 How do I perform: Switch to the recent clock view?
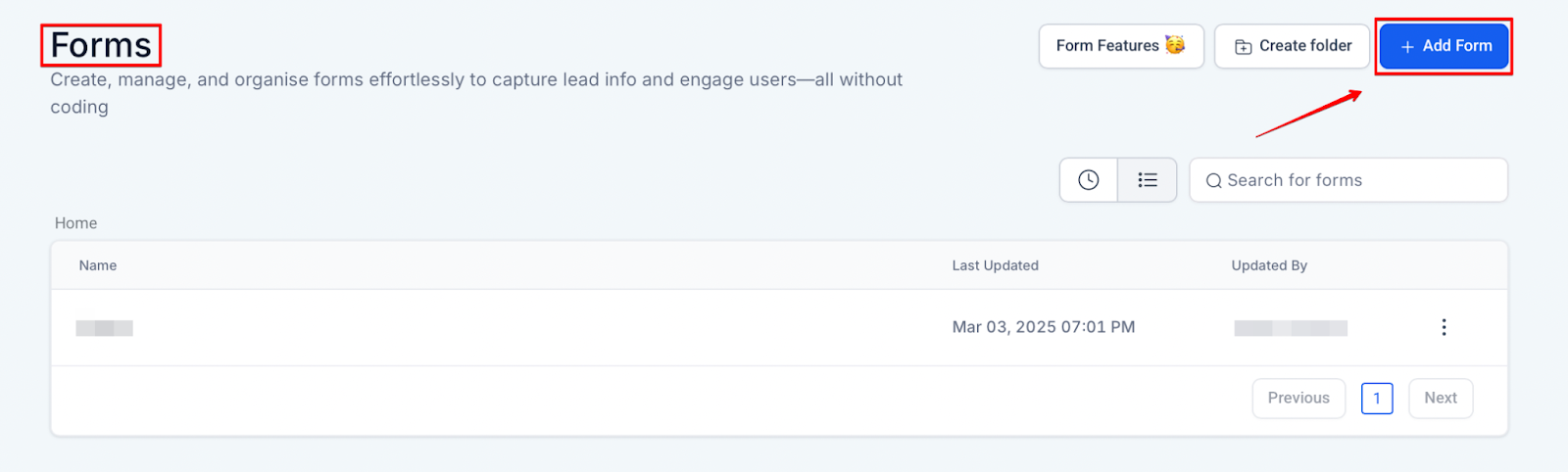(1088, 180)
